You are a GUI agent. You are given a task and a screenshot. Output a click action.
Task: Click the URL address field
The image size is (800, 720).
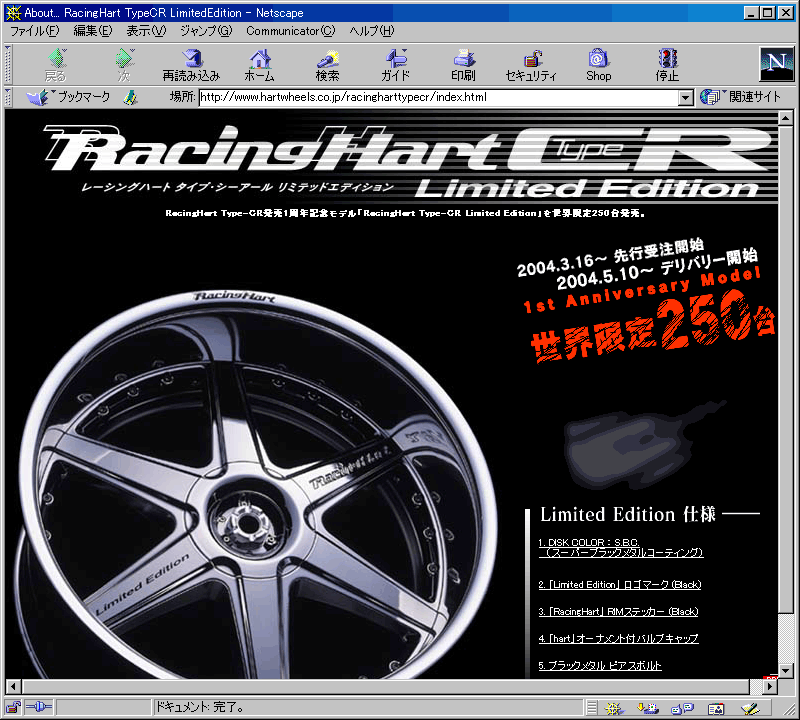[439, 97]
